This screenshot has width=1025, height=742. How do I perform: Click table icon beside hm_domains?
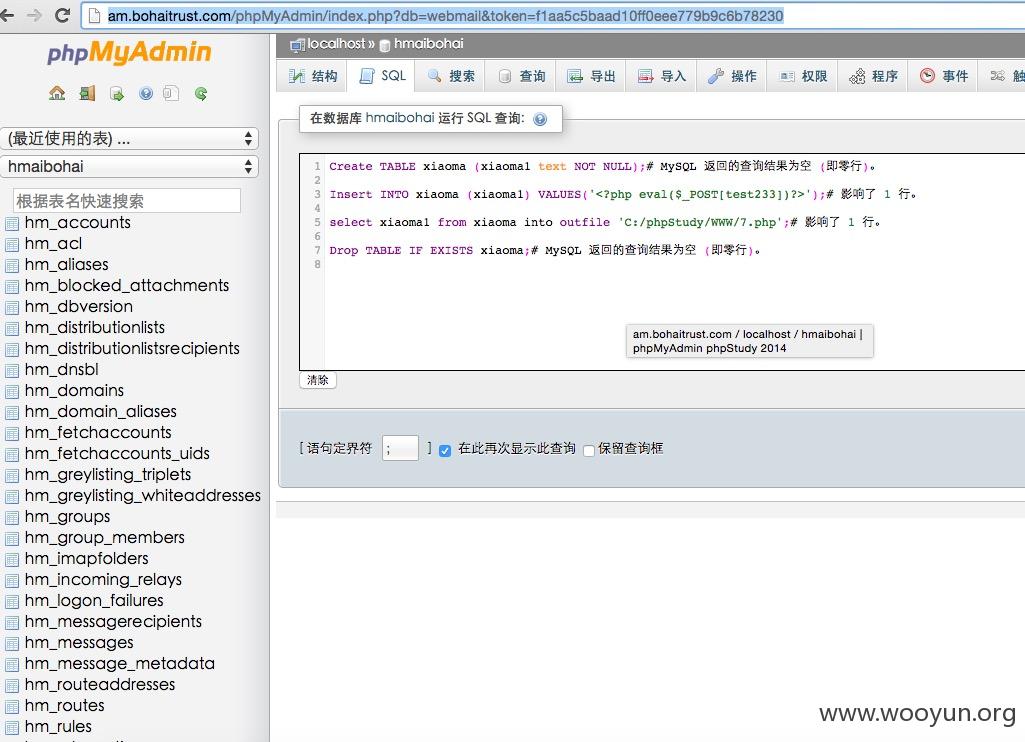click(12, 392)
